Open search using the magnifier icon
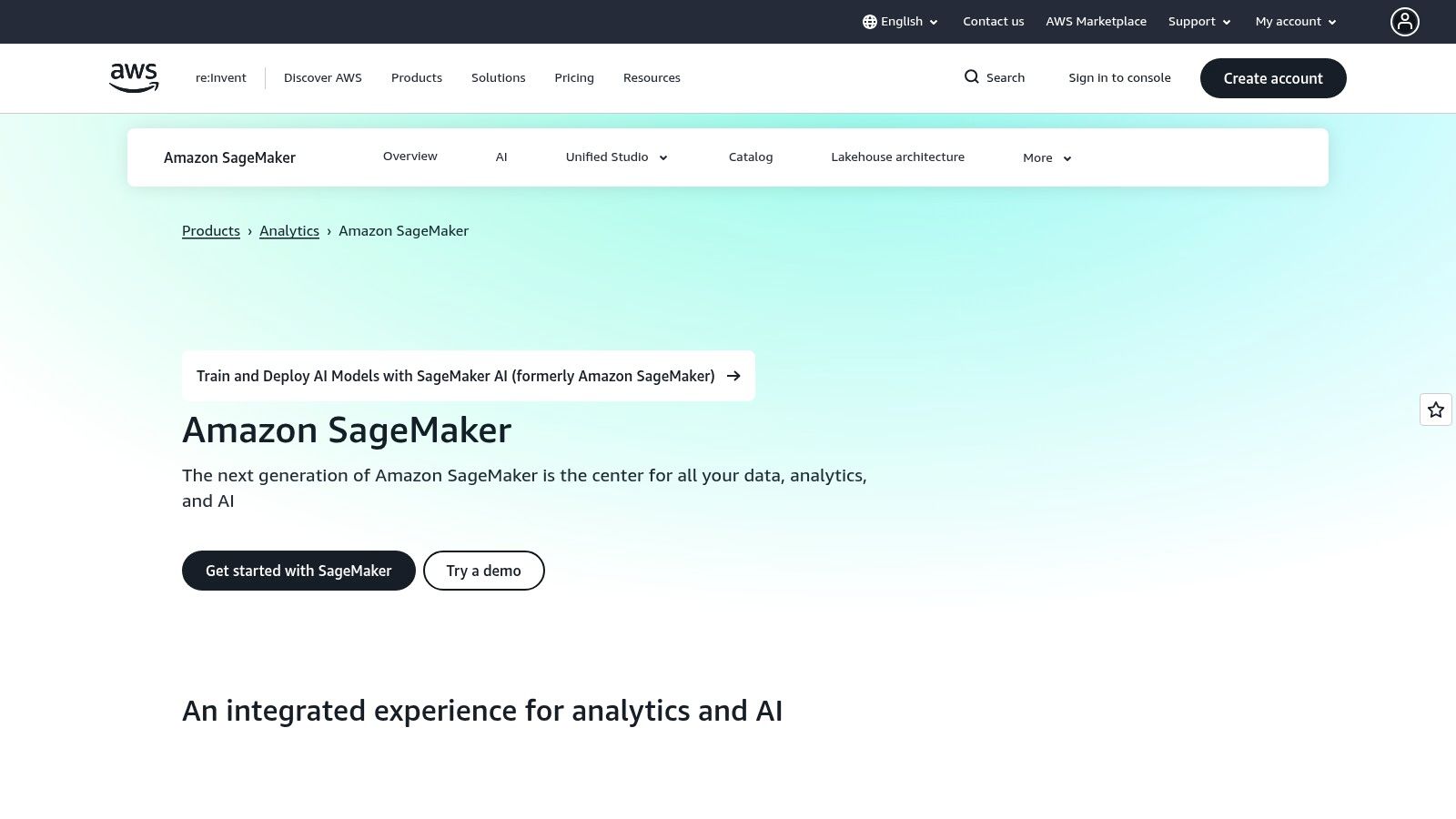 click(972, 77)
